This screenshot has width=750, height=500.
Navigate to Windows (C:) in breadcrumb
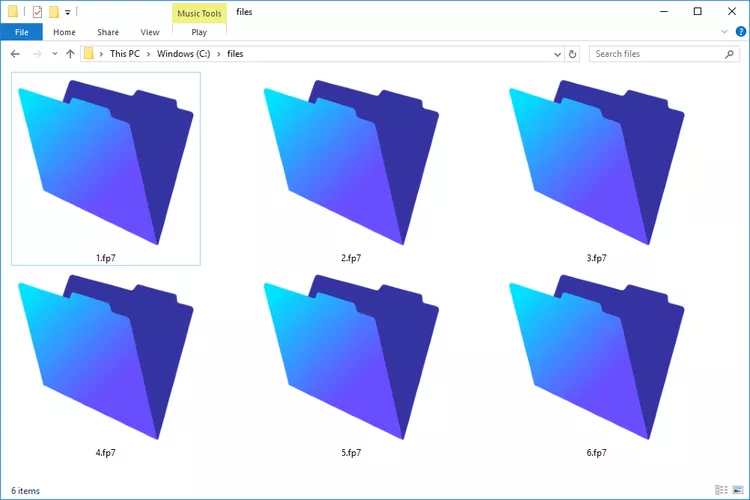pos(184,54)
